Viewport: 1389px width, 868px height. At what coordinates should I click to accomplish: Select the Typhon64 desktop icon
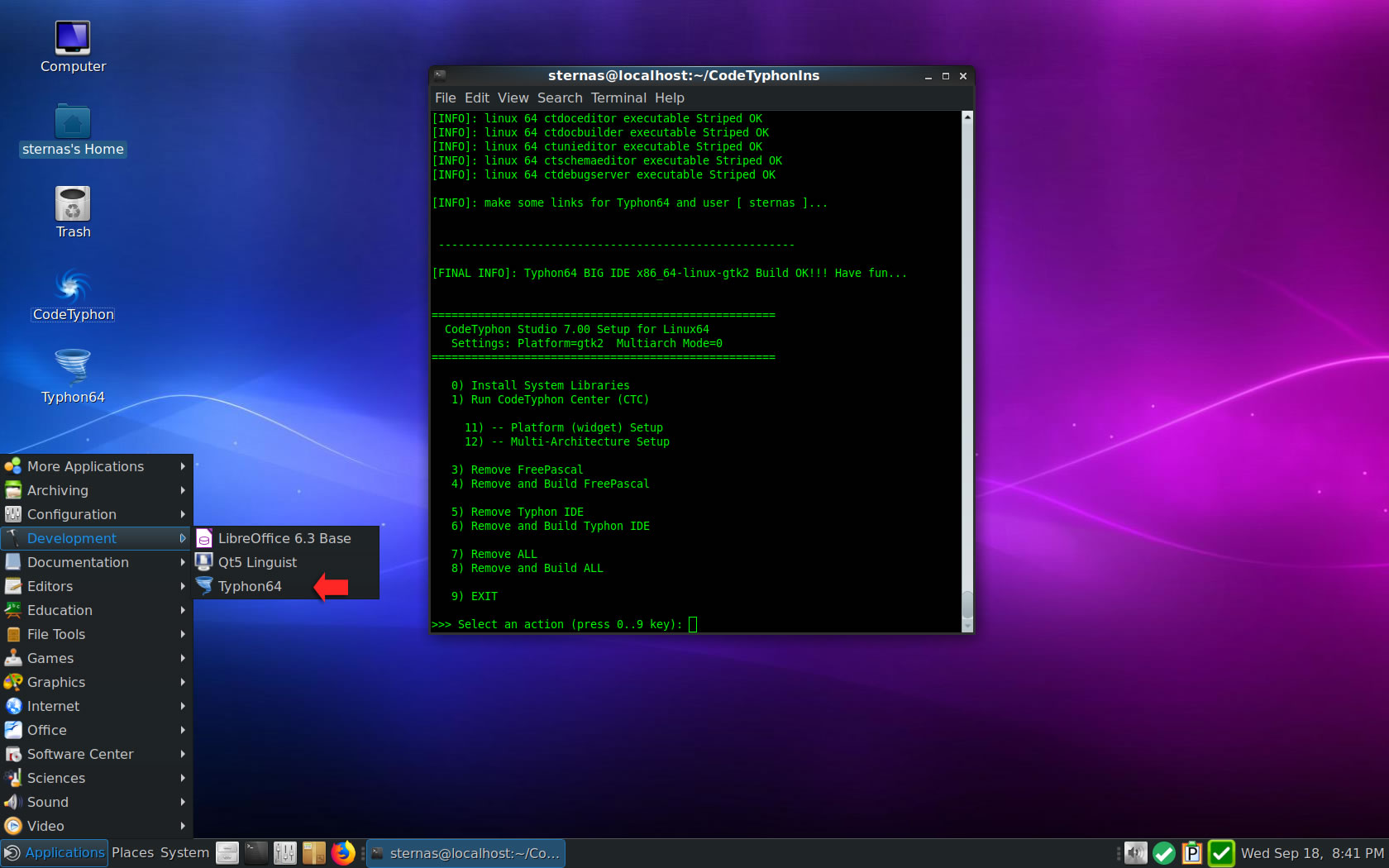click(73, 378)
